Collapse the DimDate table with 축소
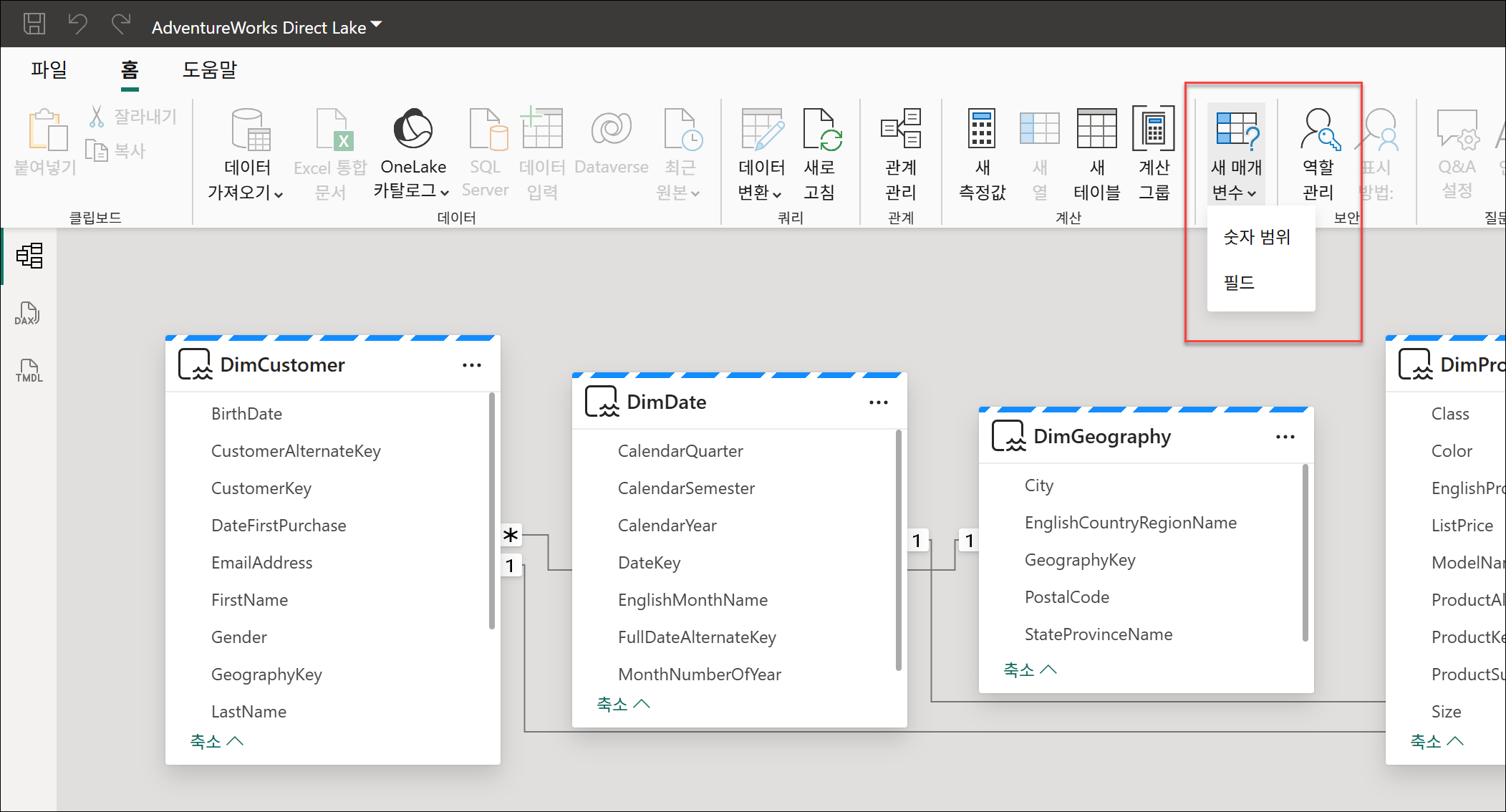 (623, 704)
